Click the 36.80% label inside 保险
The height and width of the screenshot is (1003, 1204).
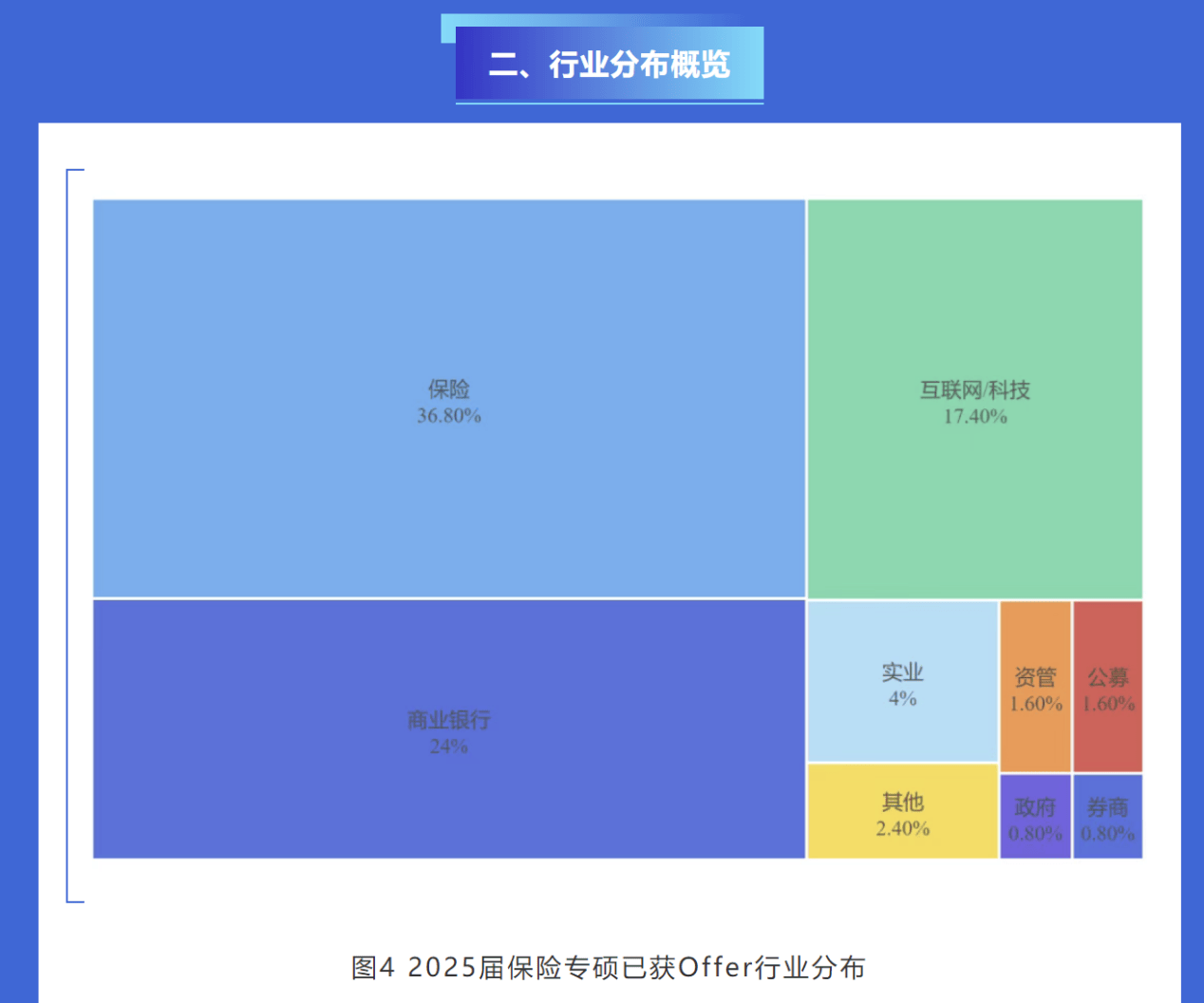[x=449, y=414]
